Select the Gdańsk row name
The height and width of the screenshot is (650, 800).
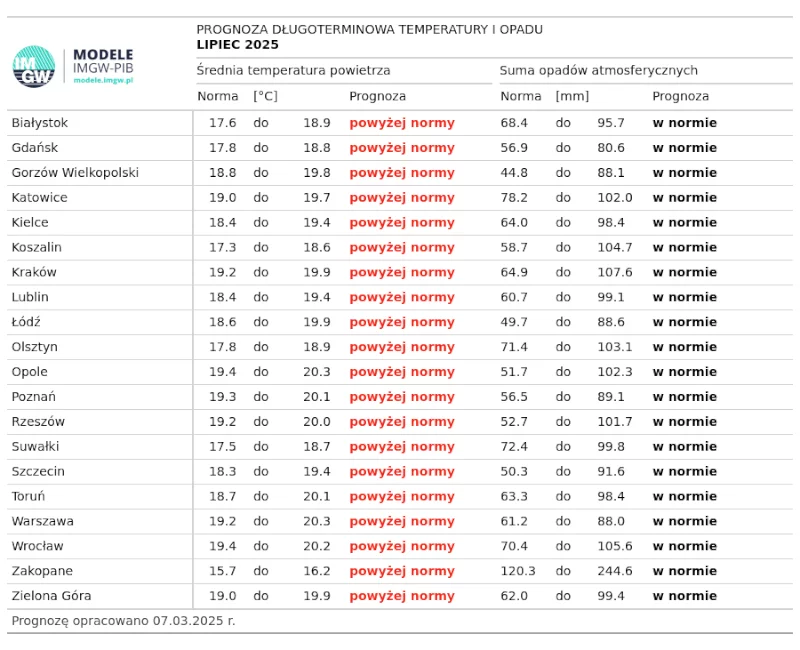(35, 148)
